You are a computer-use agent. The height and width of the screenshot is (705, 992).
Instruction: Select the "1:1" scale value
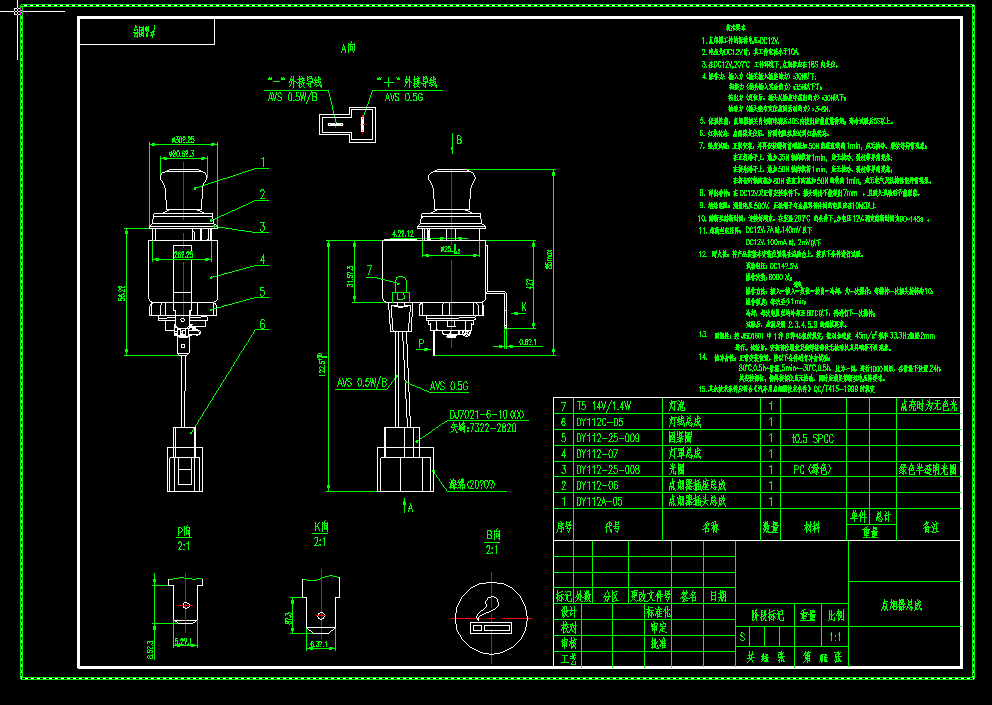836,637
